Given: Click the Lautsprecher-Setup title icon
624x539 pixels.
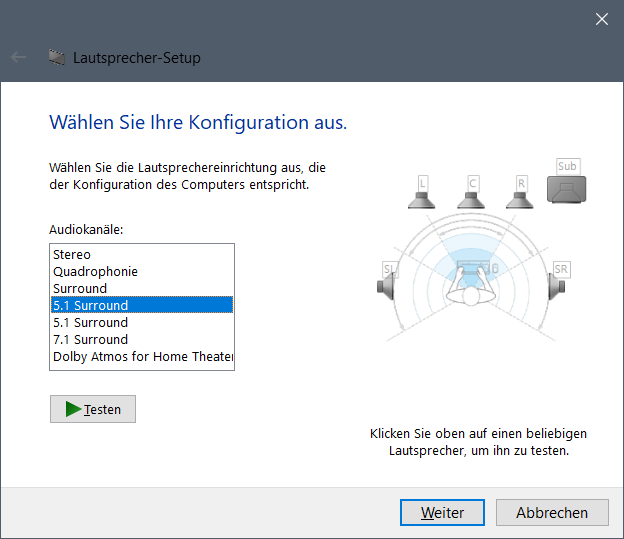Looking at the screenshot, I should (x=57, y=57).
